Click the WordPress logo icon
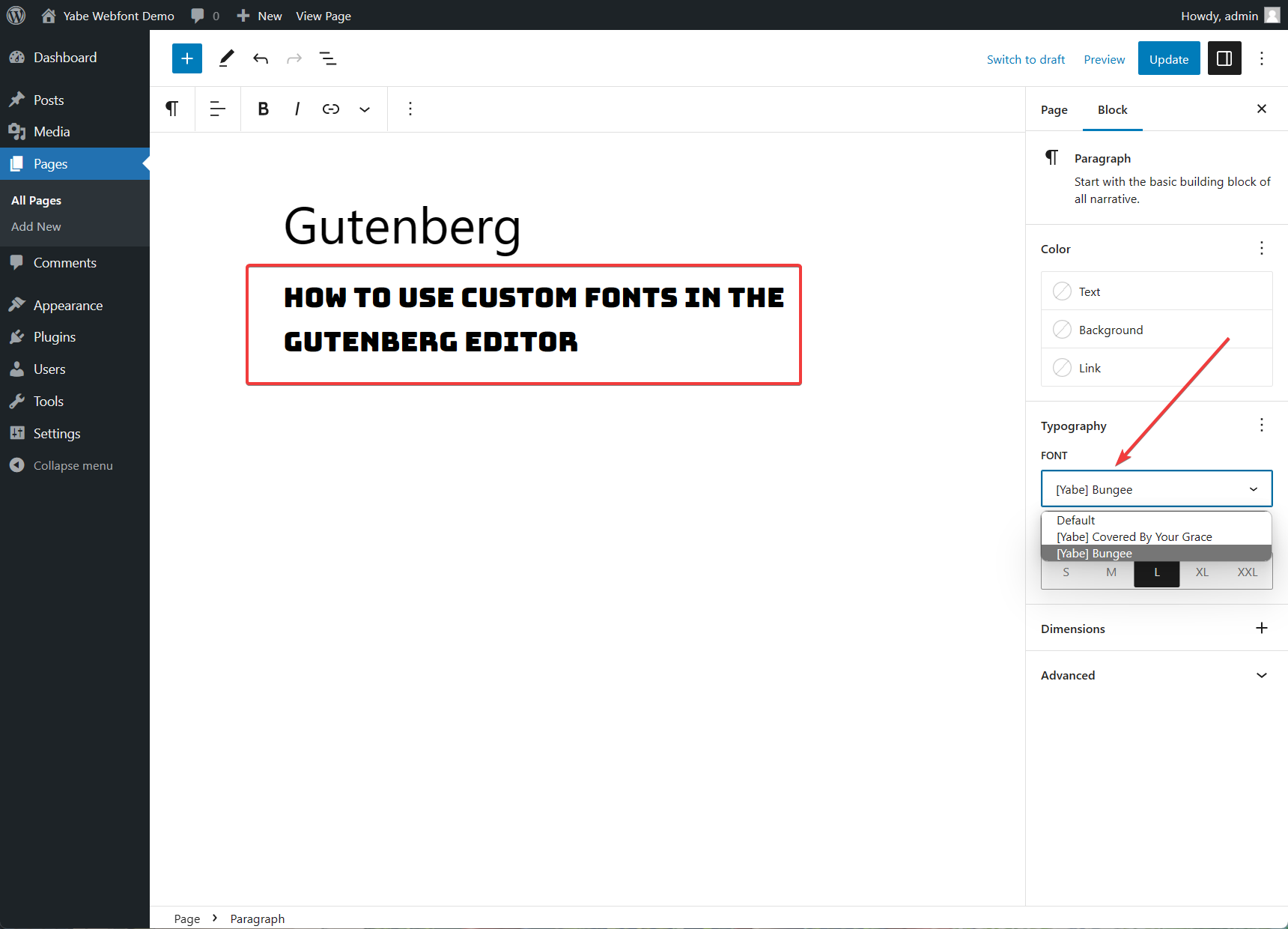The width and height of the screenshot is (1288, 929). (x=16, y=15)
